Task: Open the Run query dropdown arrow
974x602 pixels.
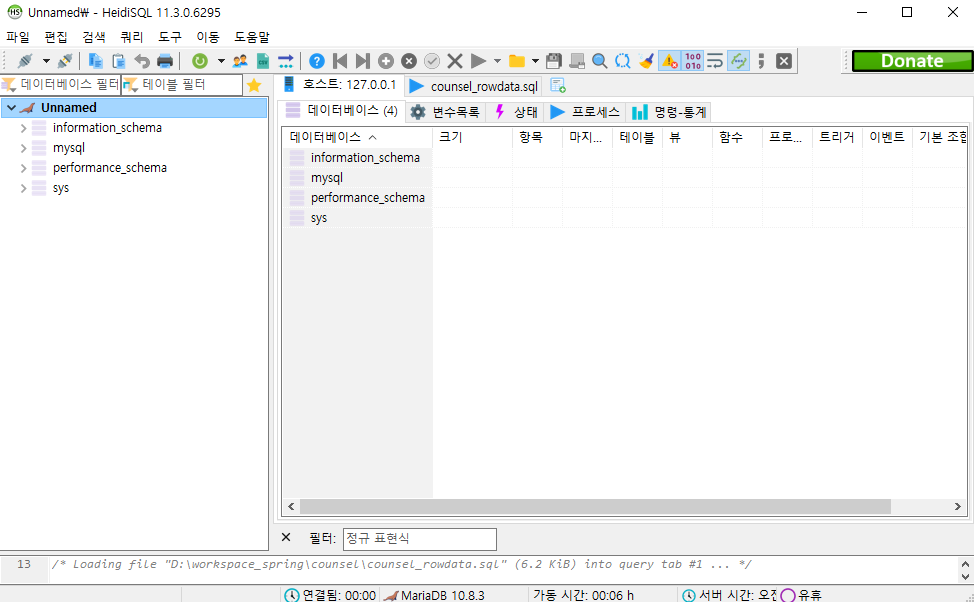Action: pos(497,61)
